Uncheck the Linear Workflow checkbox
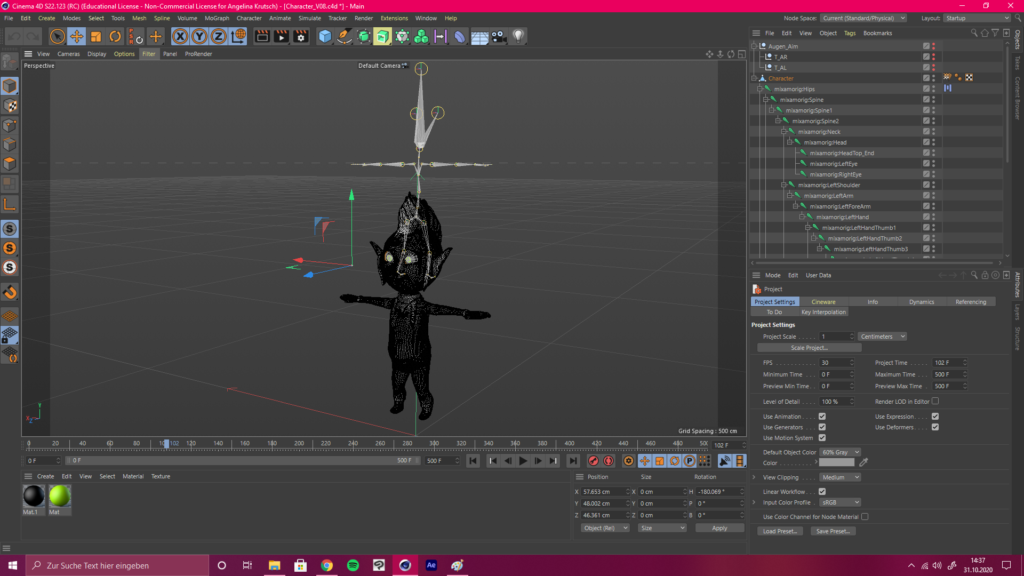This screenshot has width=1024, height=576. tap(822, 491)
